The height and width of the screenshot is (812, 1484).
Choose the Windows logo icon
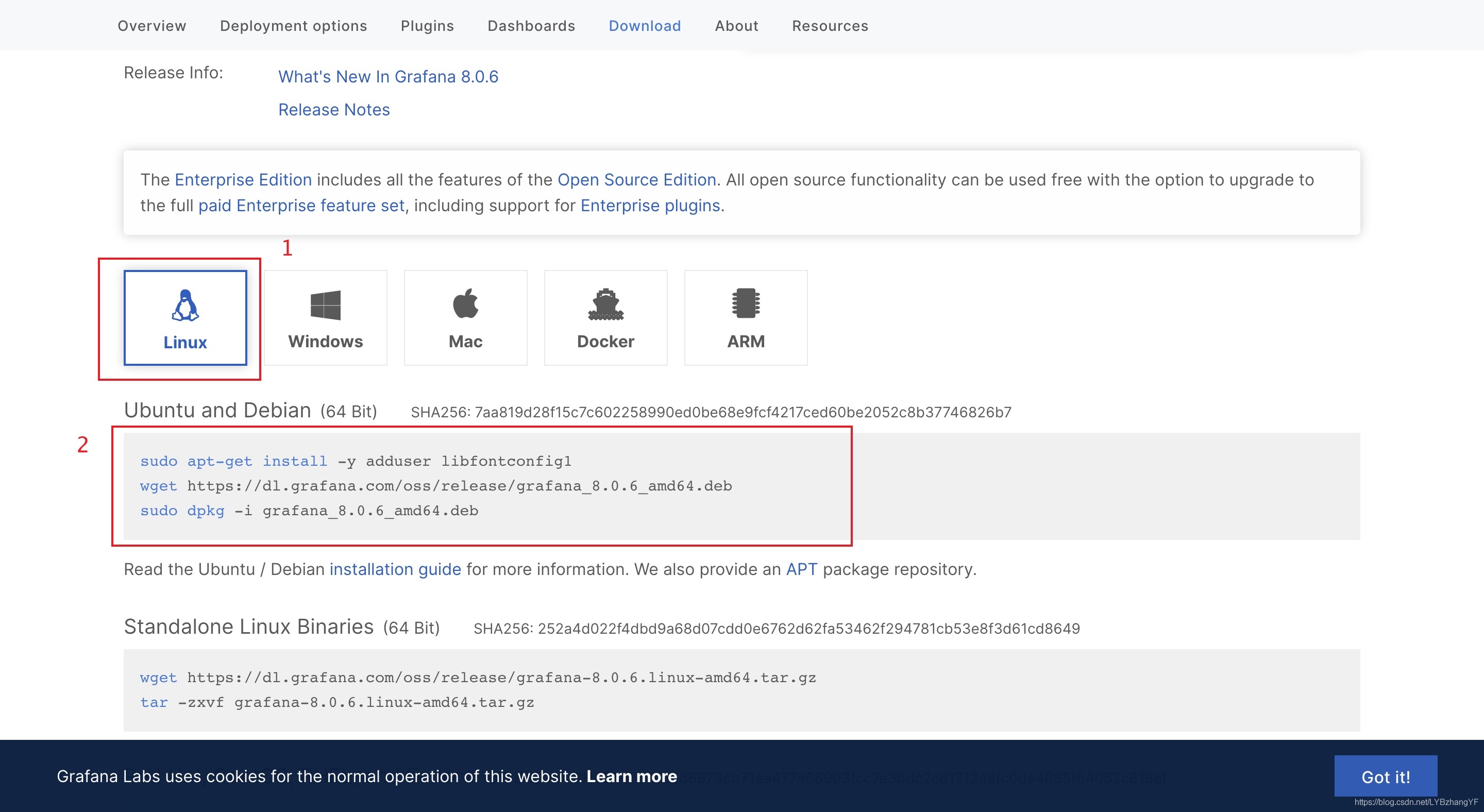[326, 304]
